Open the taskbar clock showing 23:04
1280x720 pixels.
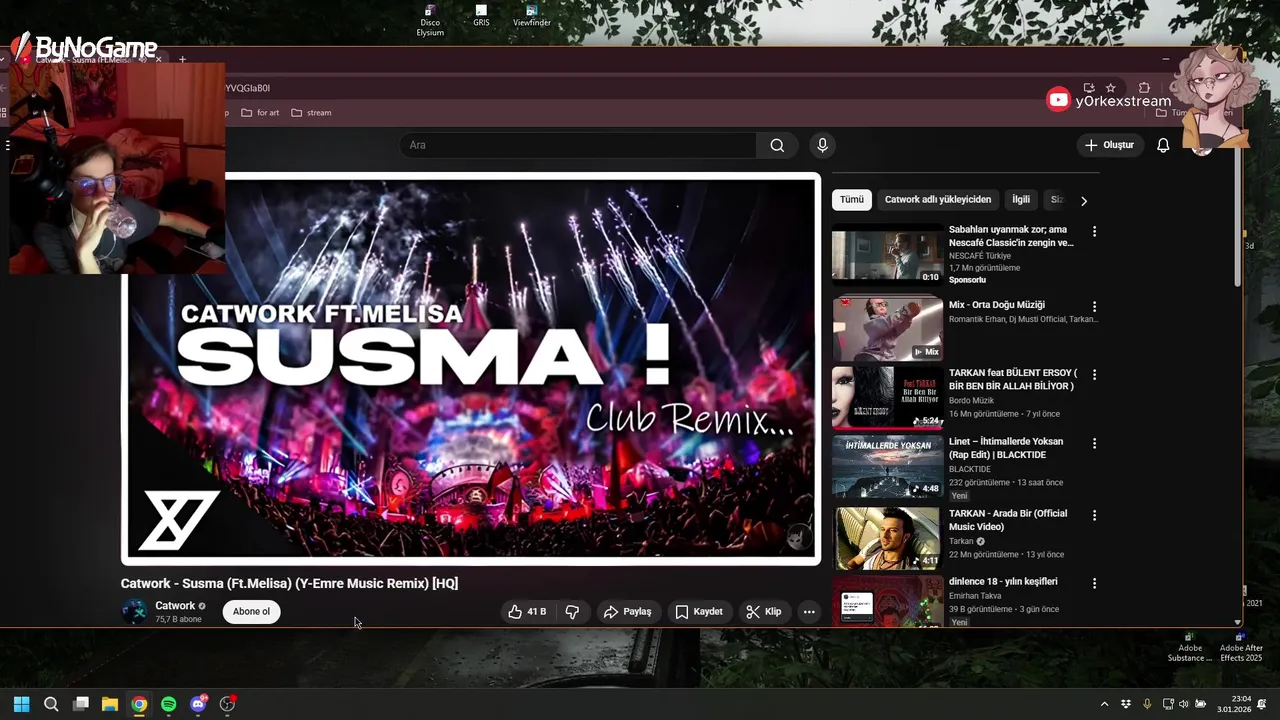[x=1233, y=704]
